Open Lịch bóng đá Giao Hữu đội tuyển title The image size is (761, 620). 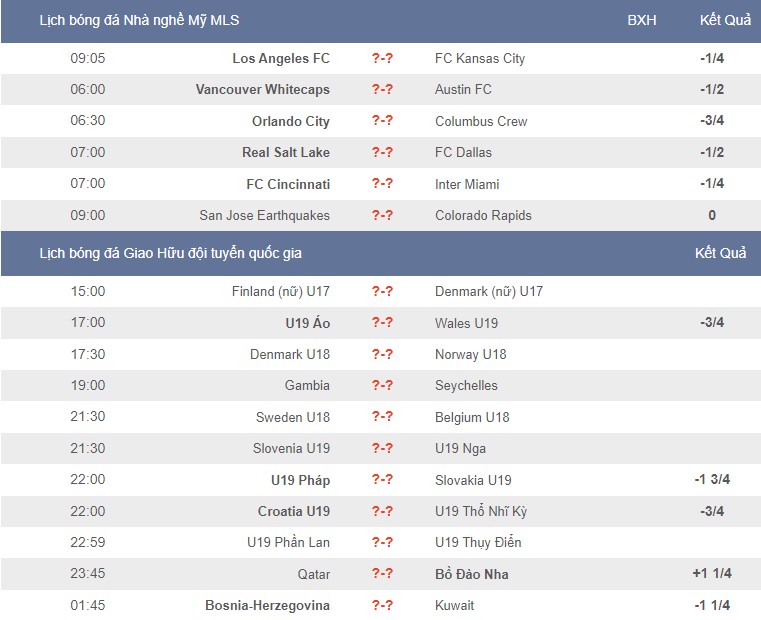coord(170,253)
